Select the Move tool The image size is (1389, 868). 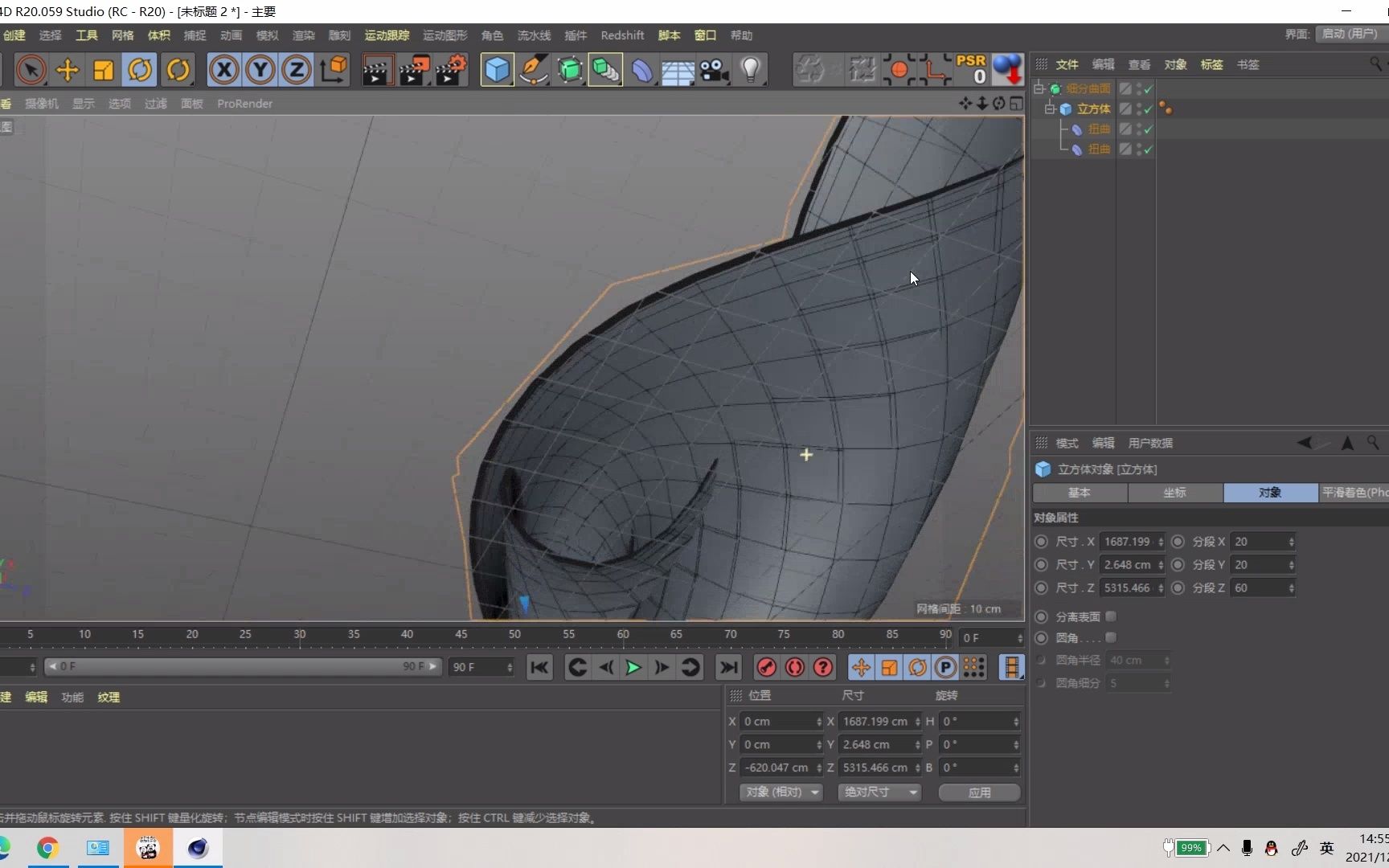tap(68, 70)
